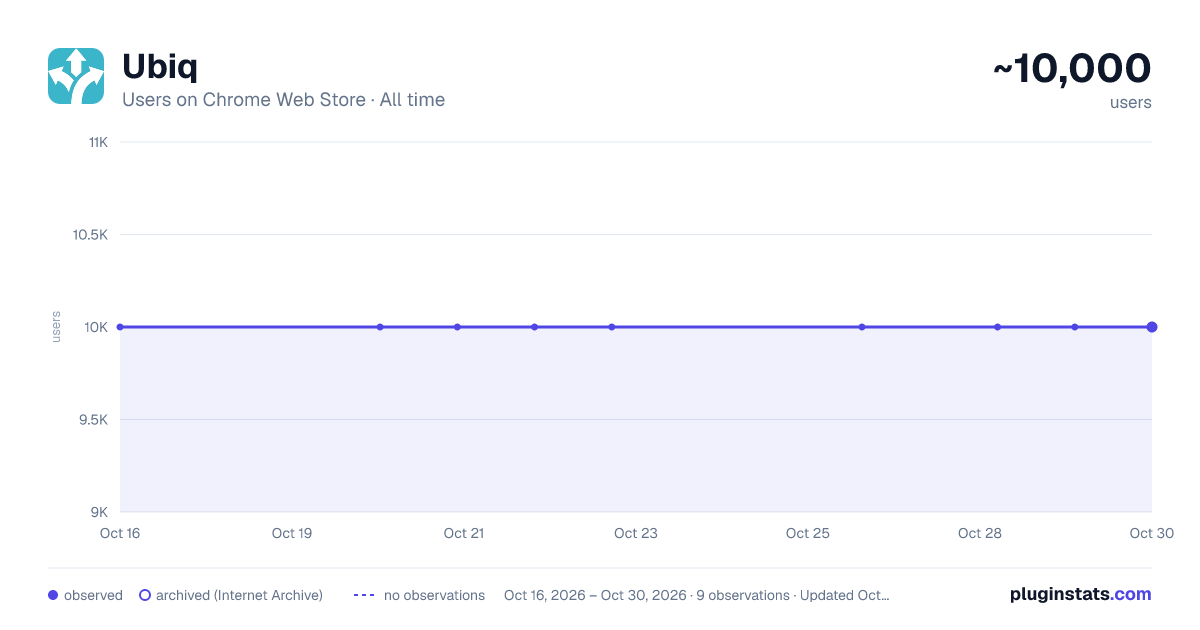Click the 9K y-axis label
The width and height of the screenshot is (1200, 630).
coord(99,512)
